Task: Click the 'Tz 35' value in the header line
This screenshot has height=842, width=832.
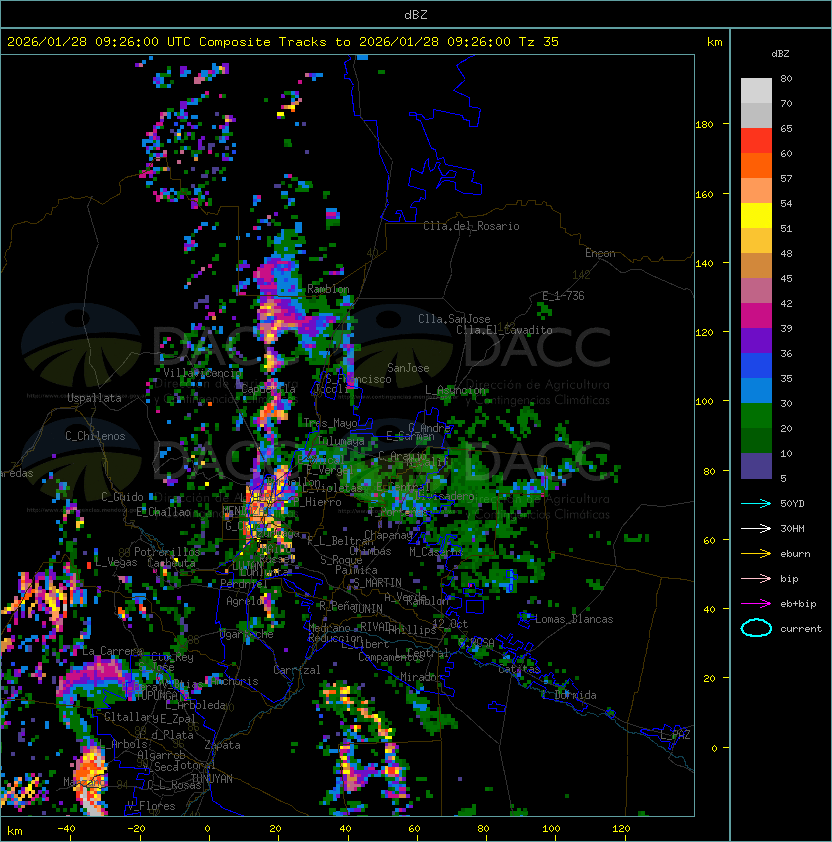Action: click(539, 42)
